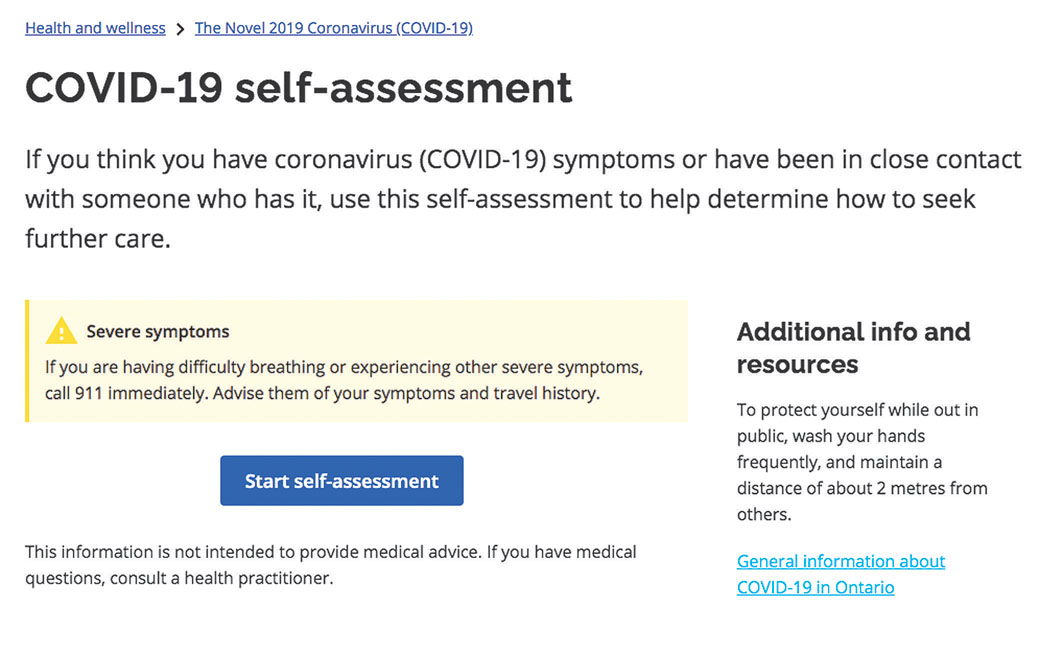Viewport: 1063px width, 653px height.
Task: Click the yellow left border of alert box
Action: pyautogui.click(x=27, y=361)
